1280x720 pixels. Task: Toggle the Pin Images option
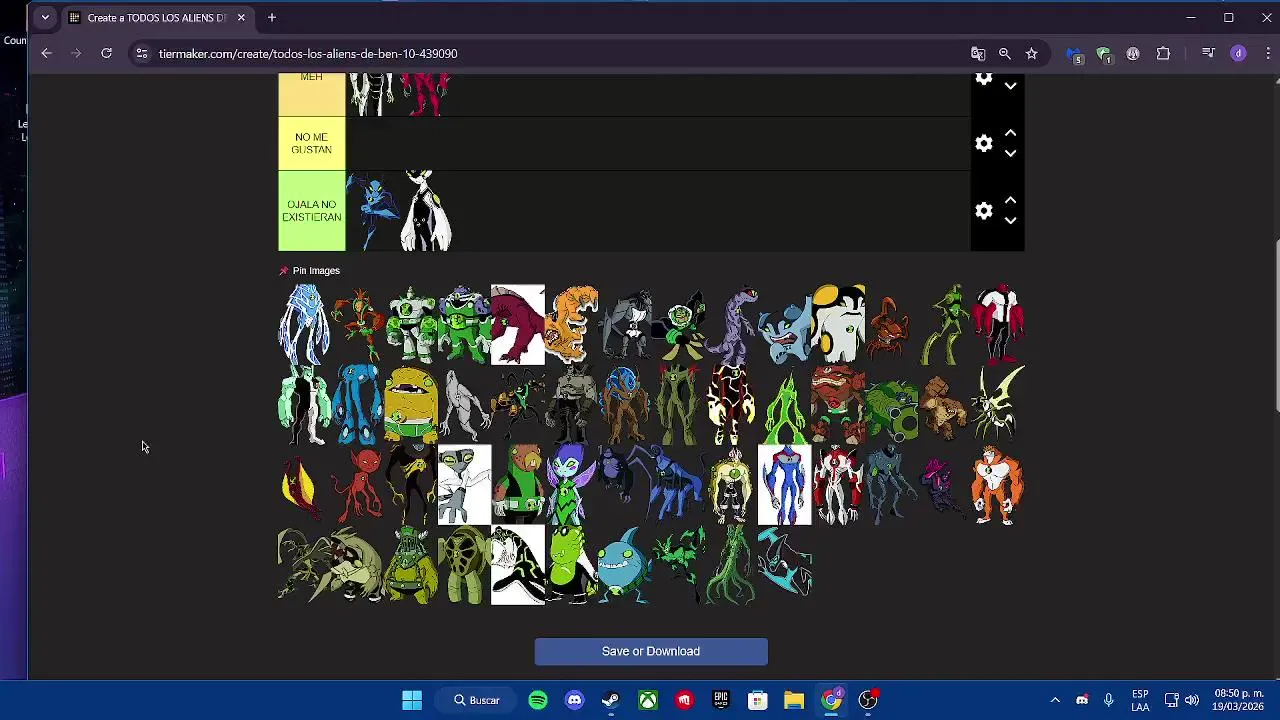tap(310, 271)
